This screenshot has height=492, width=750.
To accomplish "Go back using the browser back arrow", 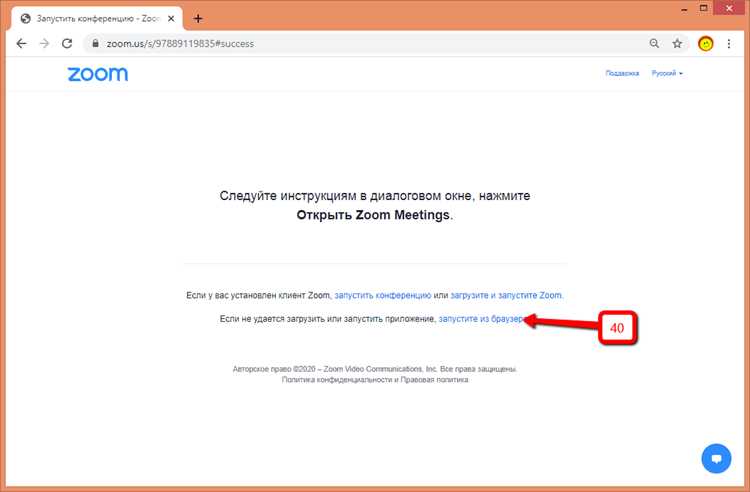I will tap(22, 44).
